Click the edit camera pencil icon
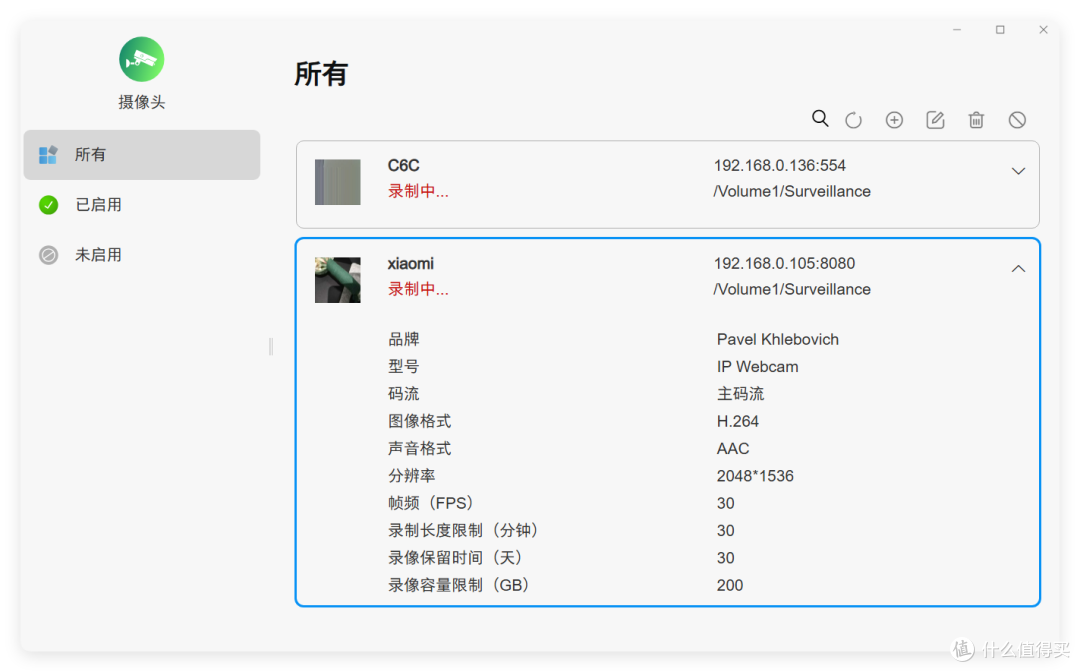Viewport: 1080px width, 672px height. pos(935,120)
